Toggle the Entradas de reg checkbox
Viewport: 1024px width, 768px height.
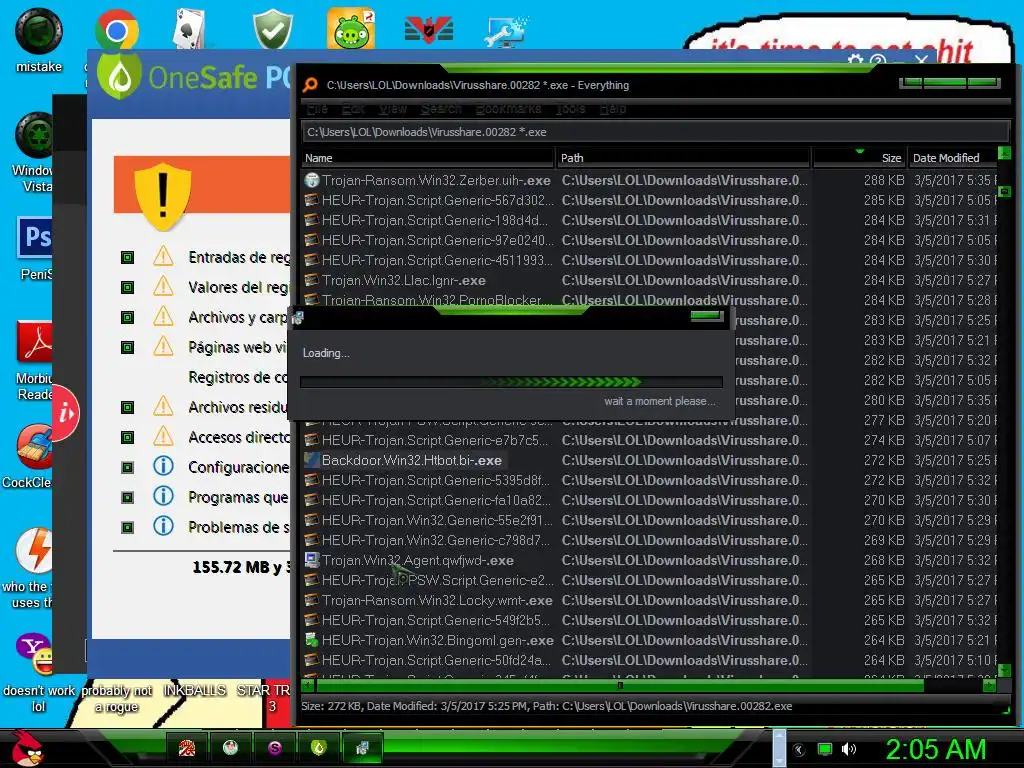click(127, 257)
